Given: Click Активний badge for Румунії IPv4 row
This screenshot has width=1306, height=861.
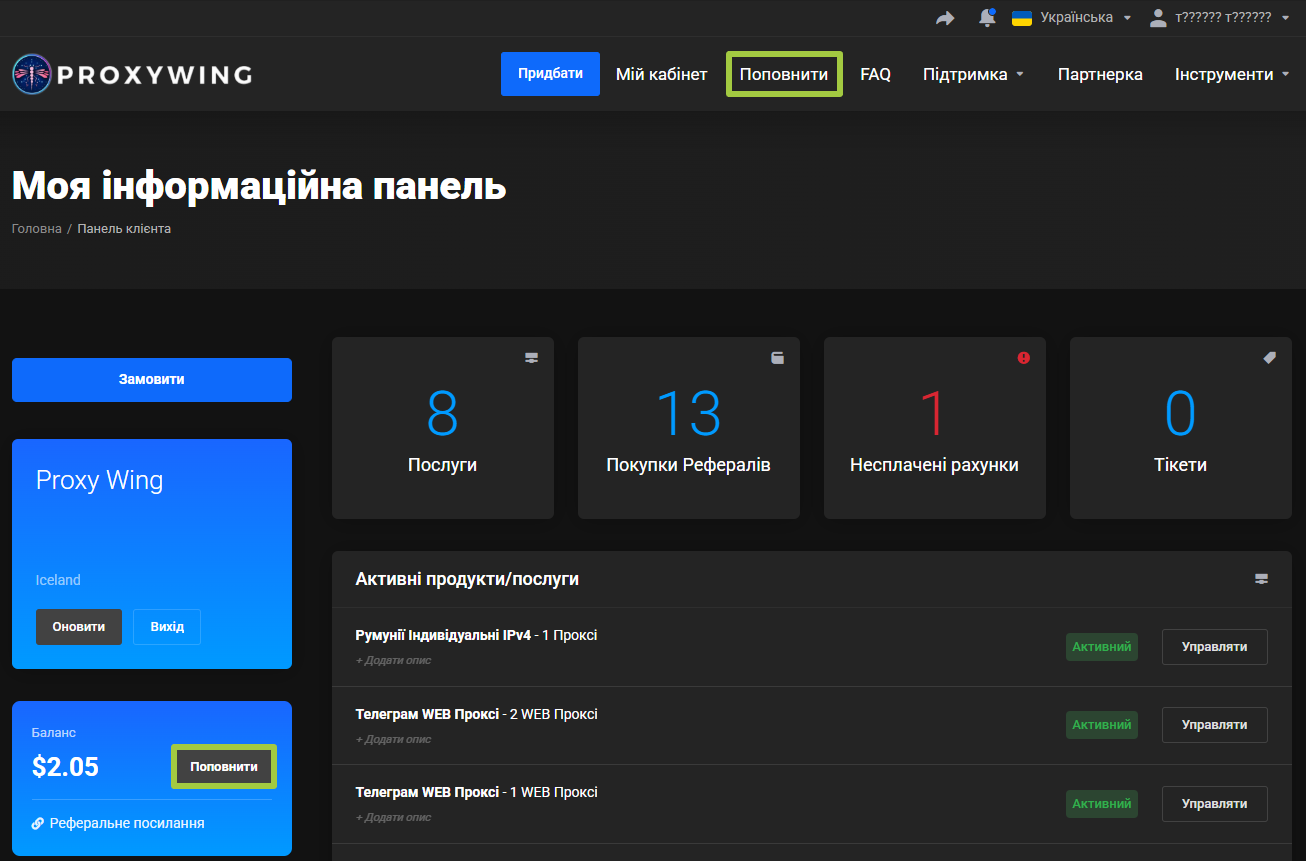Looking at the screenshot, I should click(x=1102, y=647).
